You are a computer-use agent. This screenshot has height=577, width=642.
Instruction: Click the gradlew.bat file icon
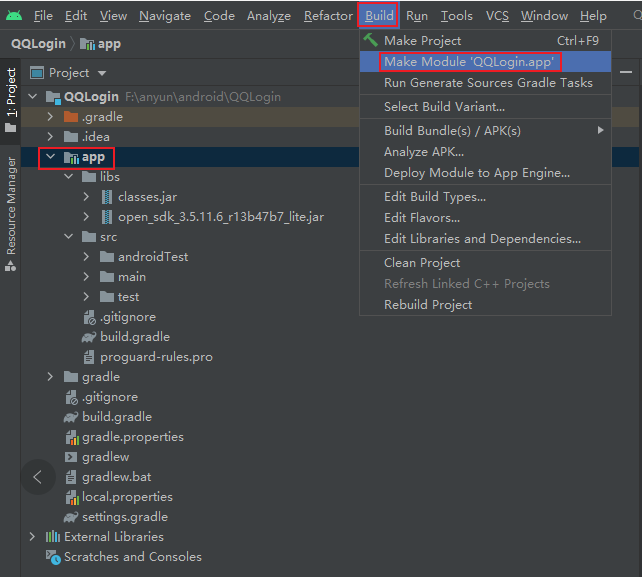pyautogui.click(x=71, y=477)
